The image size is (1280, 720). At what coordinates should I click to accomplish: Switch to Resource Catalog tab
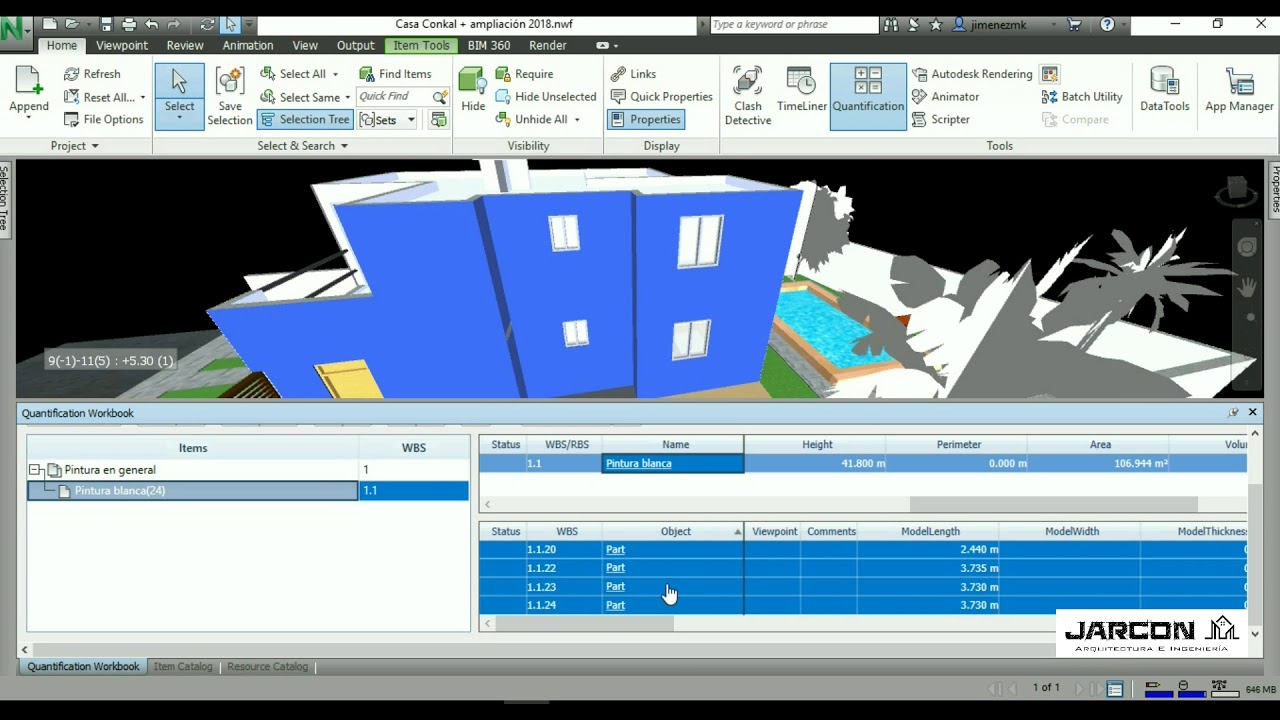click(267, 666)
